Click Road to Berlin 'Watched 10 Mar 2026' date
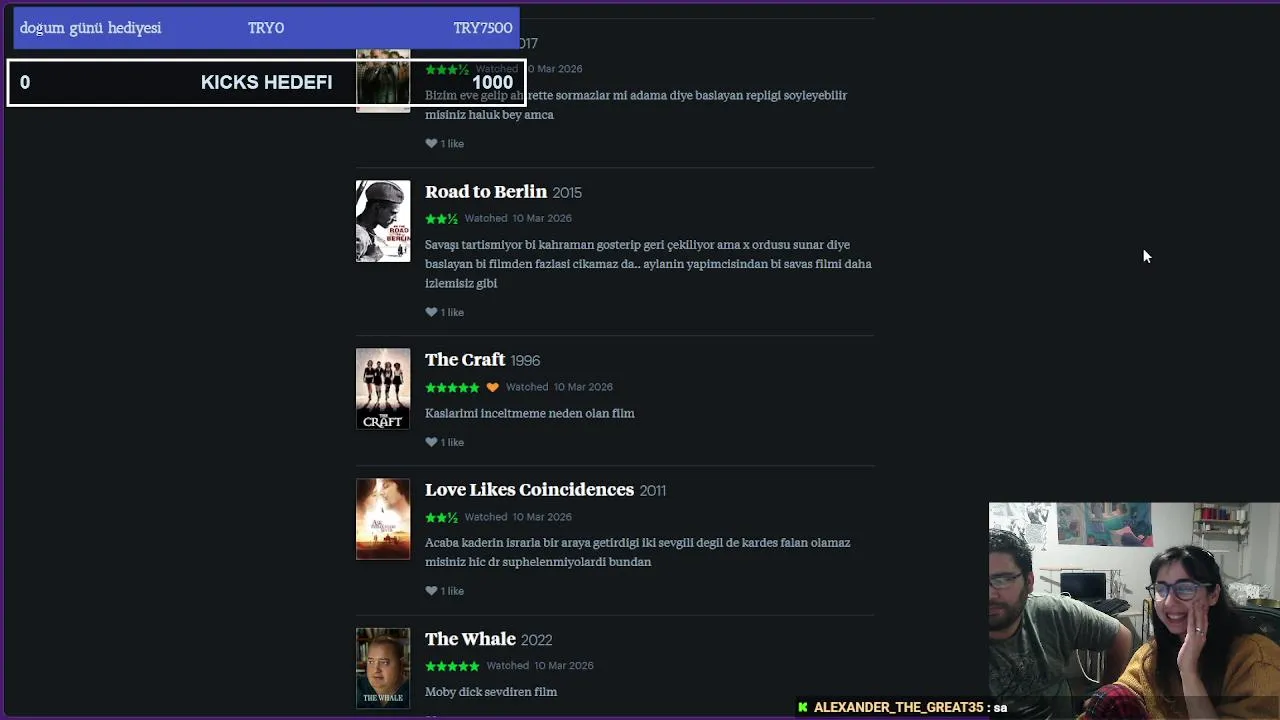This screenshot has width=1280, height=720. tap(518, 218)
